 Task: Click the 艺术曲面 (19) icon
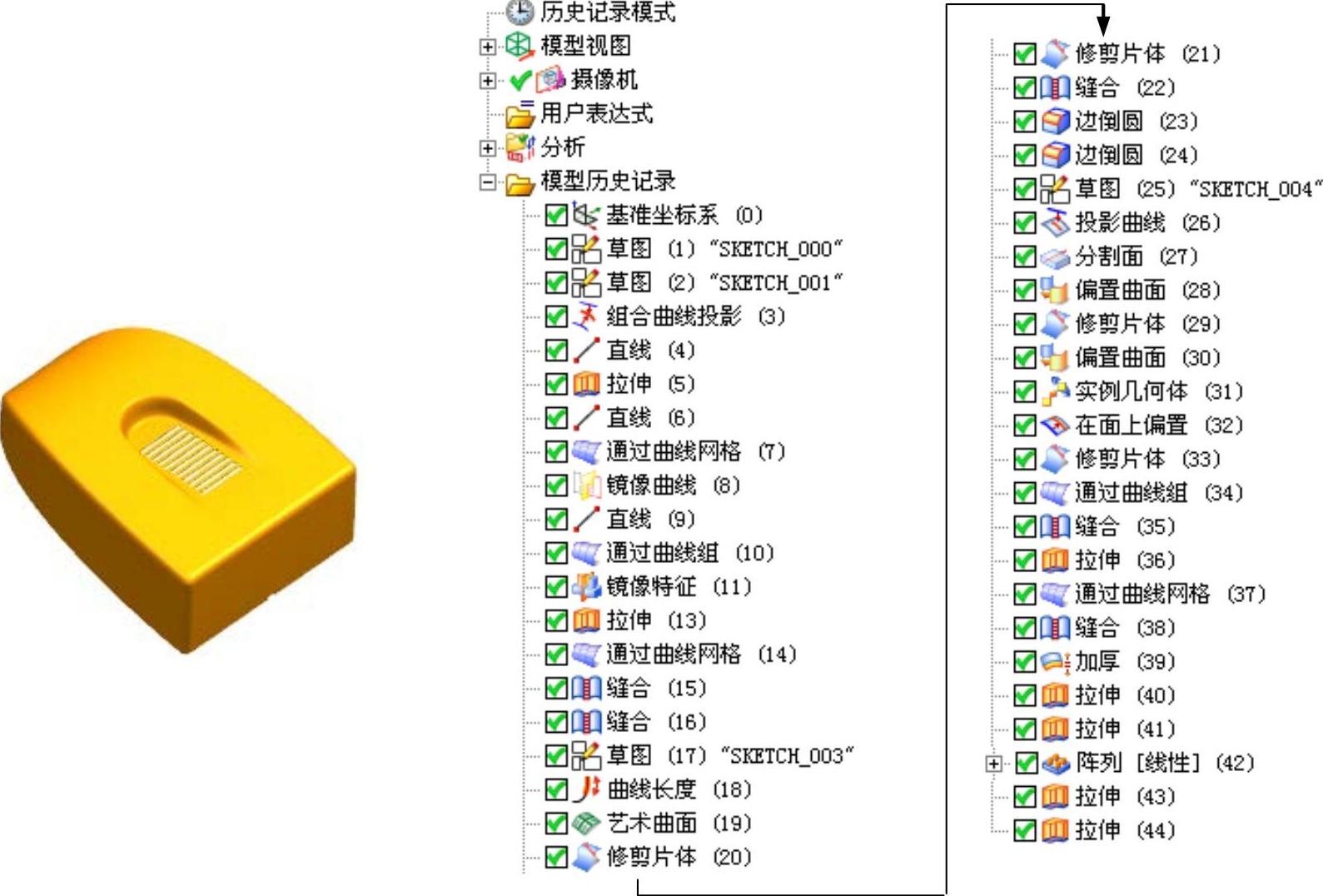coord(586,823)
